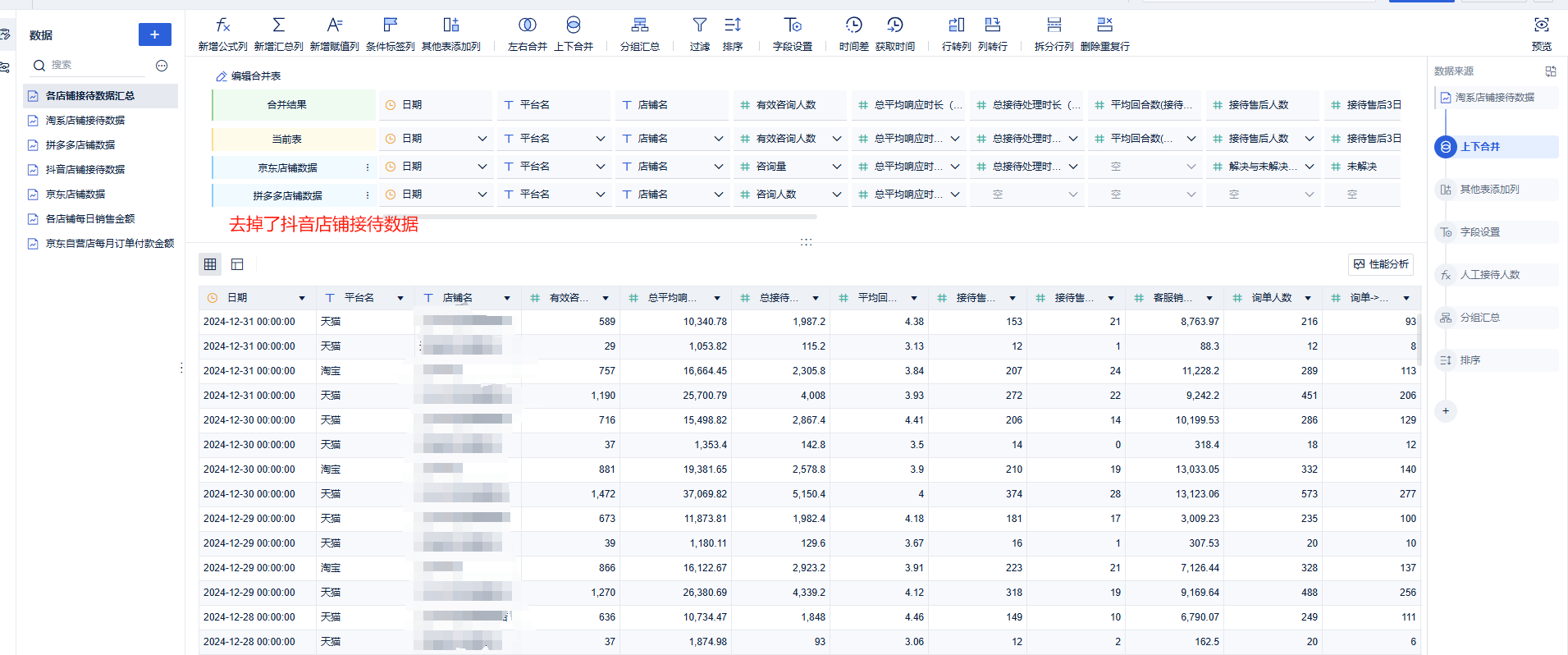Click the 删除重复行 icon

point(1105,25)
